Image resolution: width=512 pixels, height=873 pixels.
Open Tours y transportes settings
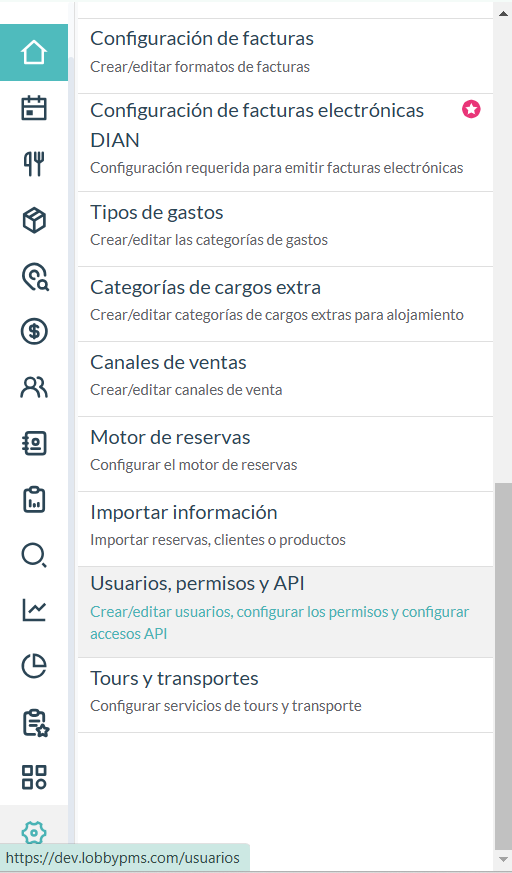point(285,695)
